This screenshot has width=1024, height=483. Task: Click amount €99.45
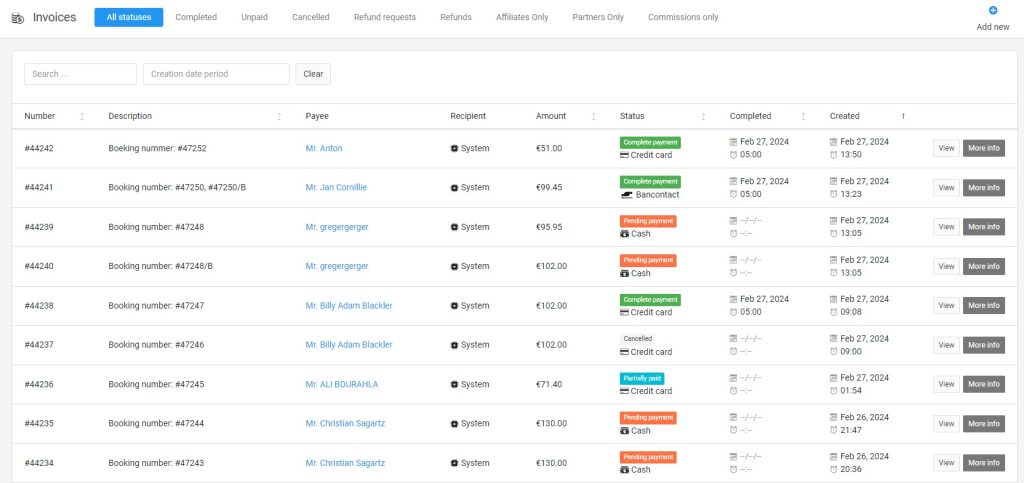point(549,187)
